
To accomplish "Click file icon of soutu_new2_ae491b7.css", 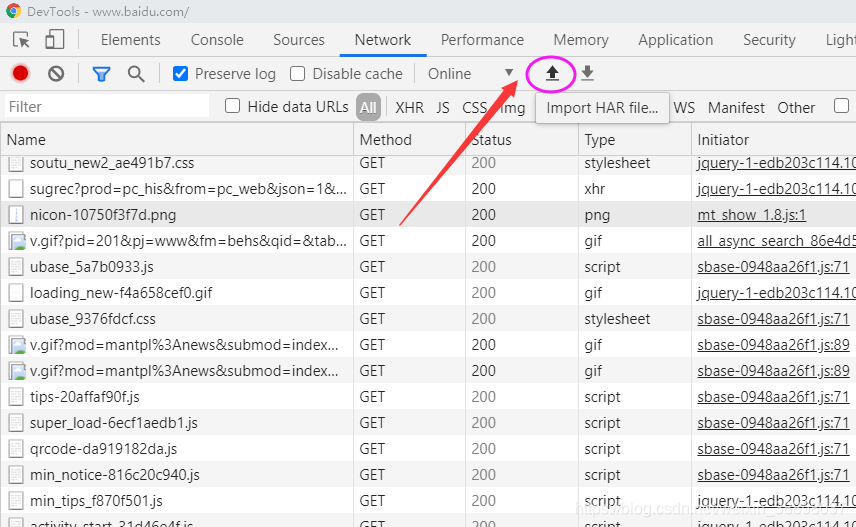I will coord(16,163).
